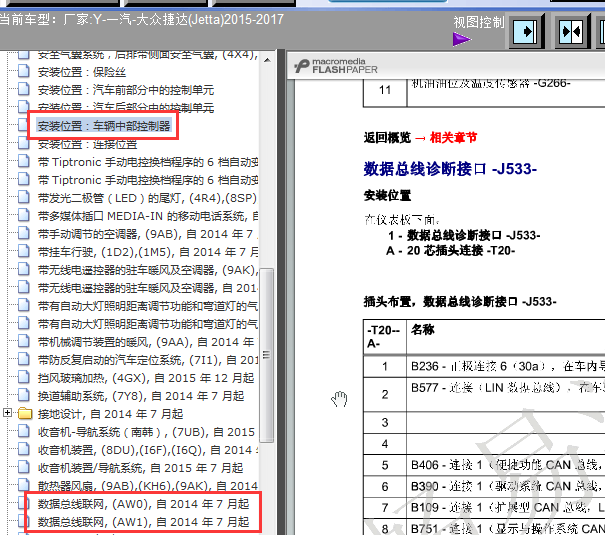Viewport: 605px width, 535px height.
Task: Click table cell B577 in row 2
Action: click(507, 394)
